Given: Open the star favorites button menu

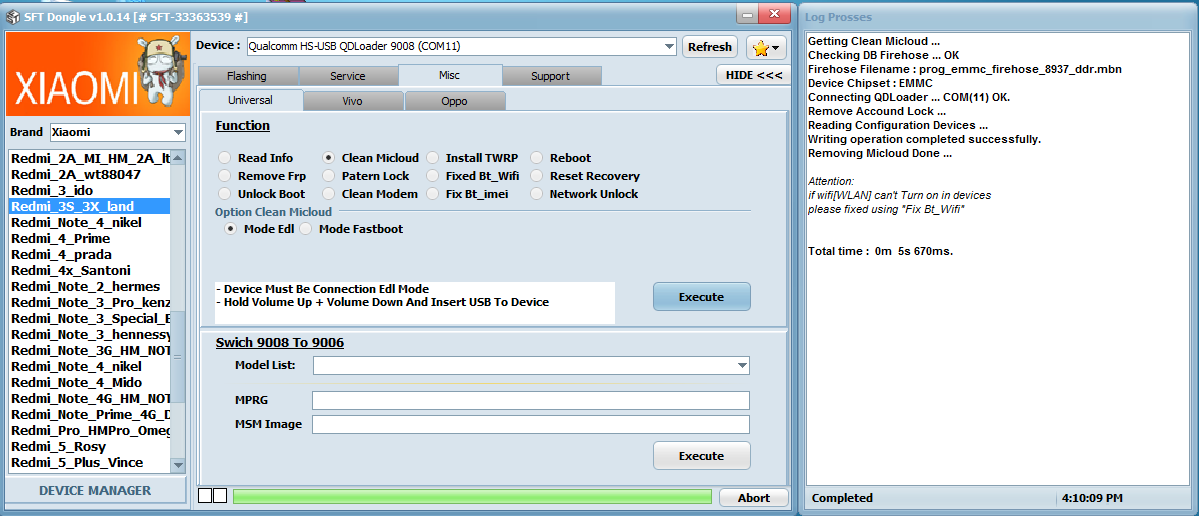Looking at the screenshot, I should point(766,47).
